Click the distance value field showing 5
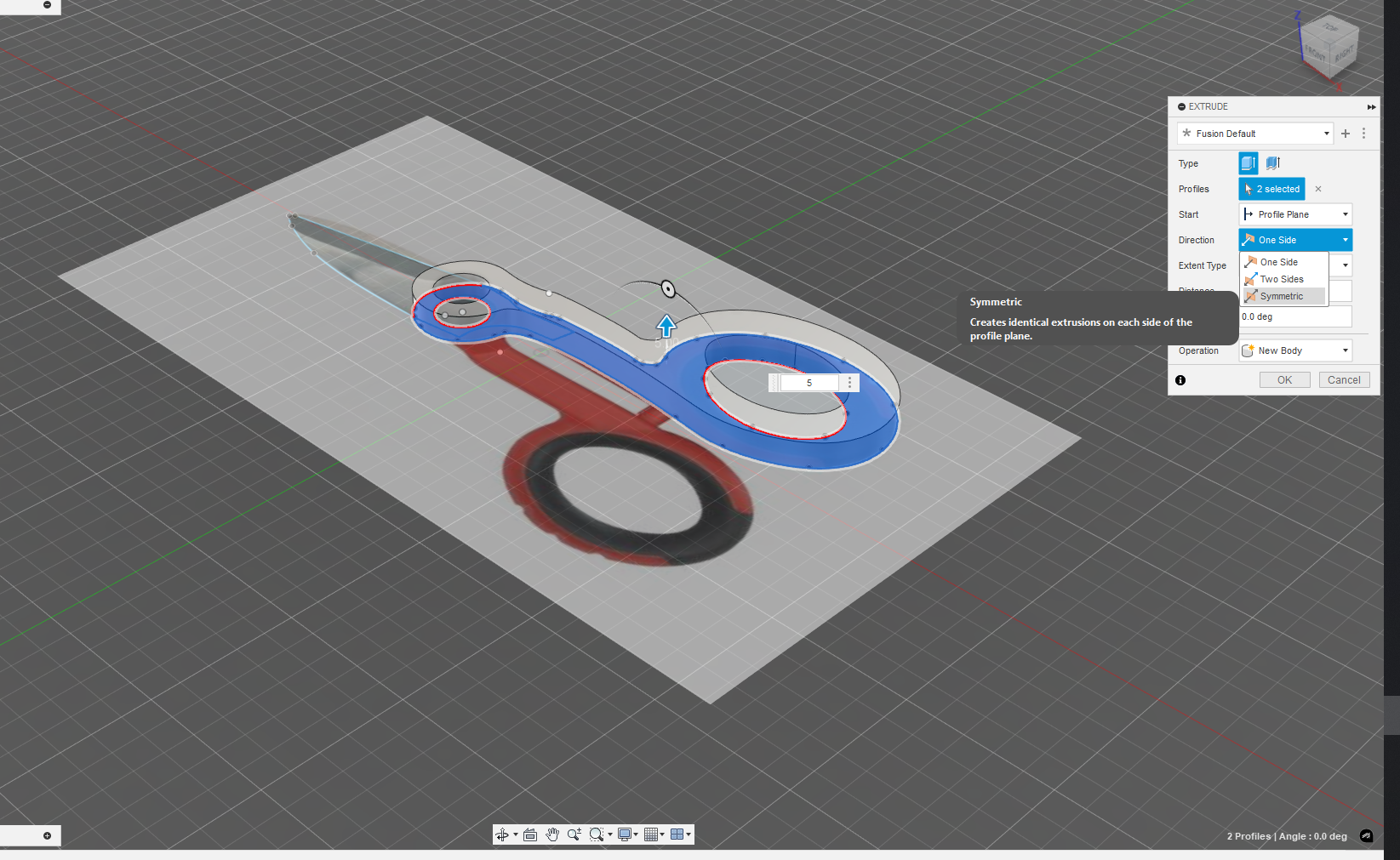This screenshot has height=860, width=1400. 809,383
